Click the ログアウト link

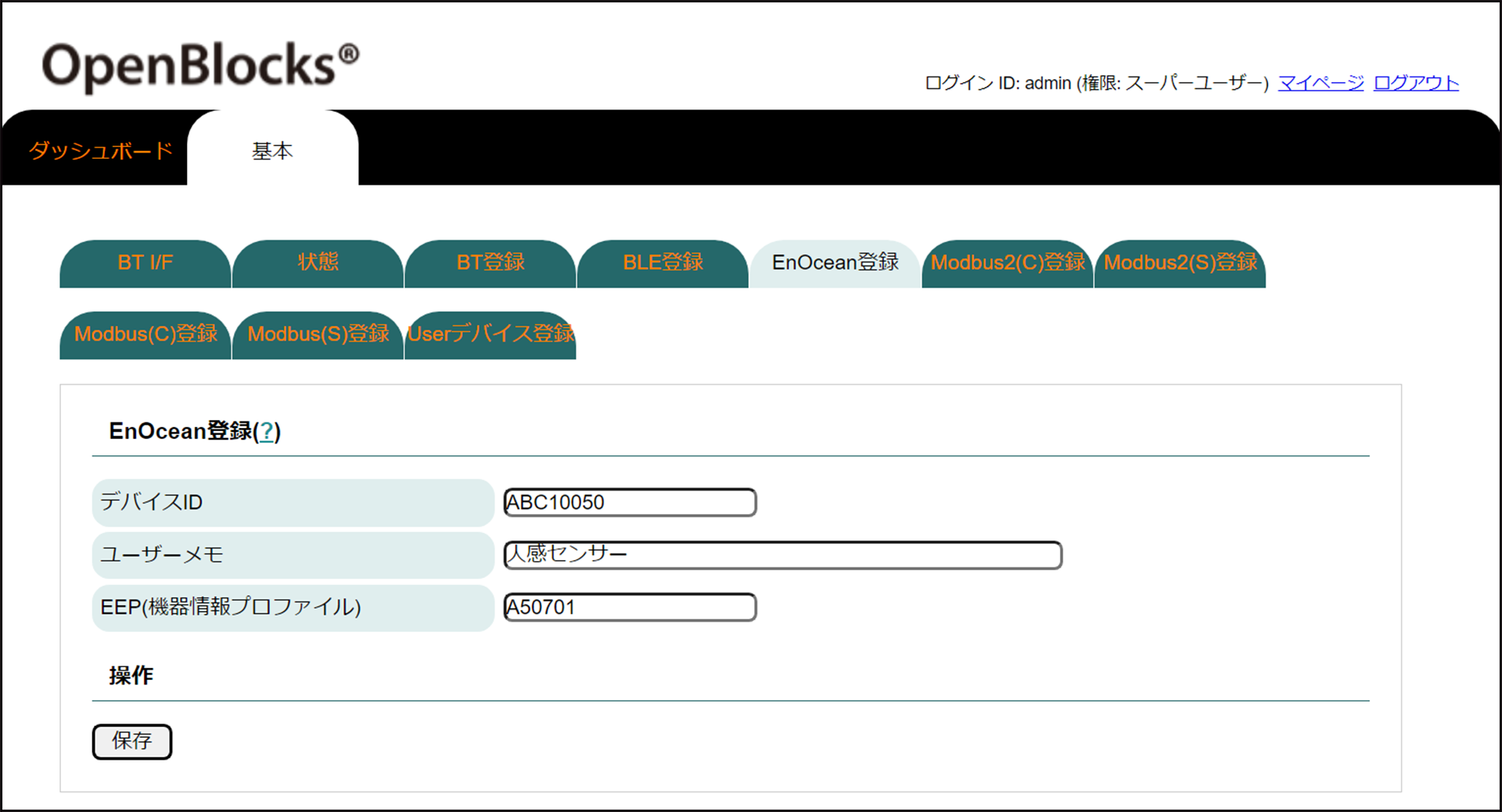click(1416, 83)
